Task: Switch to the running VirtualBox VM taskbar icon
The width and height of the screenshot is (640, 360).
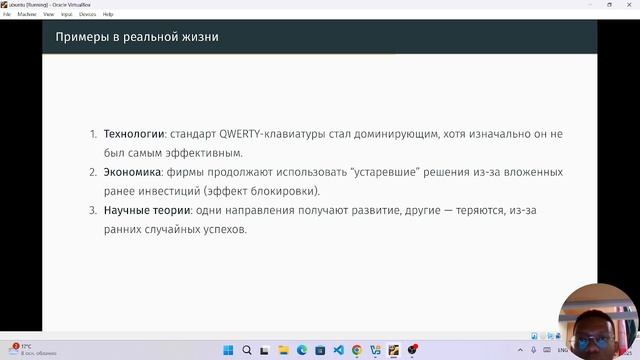Action: point(393,350)
